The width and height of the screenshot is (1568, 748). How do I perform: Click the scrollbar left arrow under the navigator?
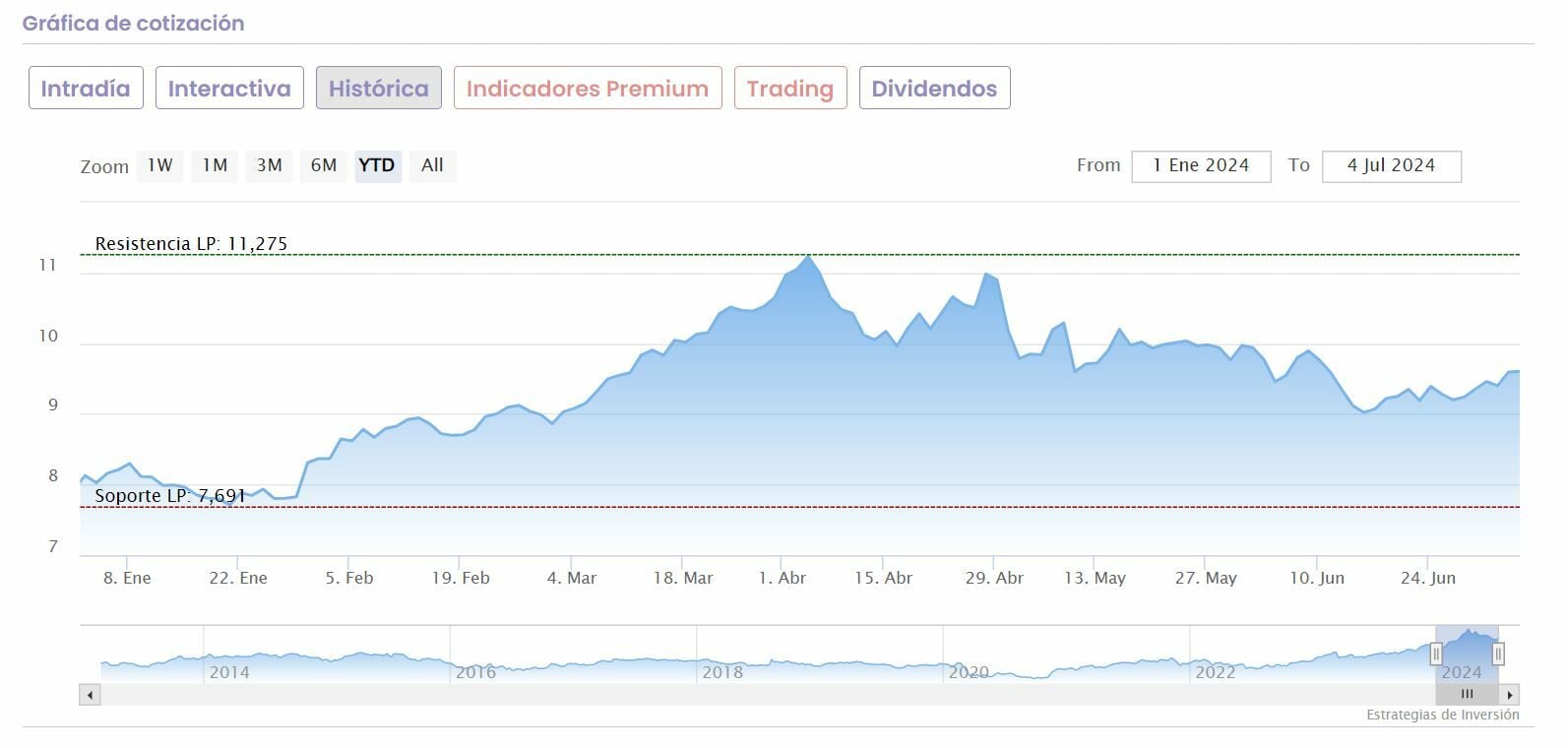pyautogui.click(x=90, y=695)
